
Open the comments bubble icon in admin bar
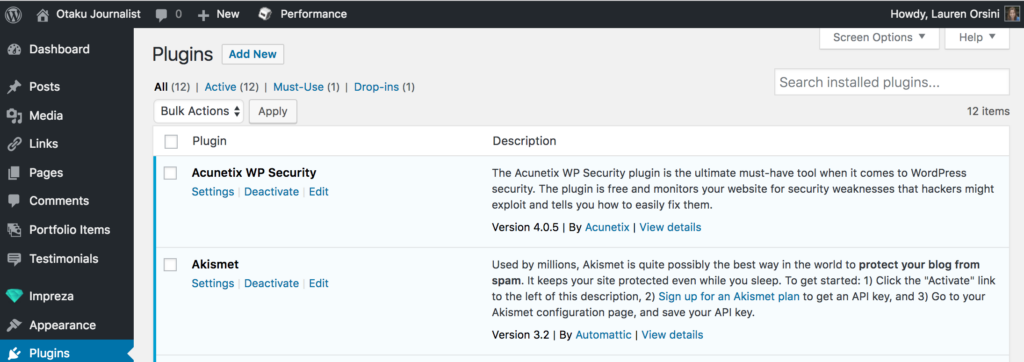pyautogui.click(x=162, y=14)
